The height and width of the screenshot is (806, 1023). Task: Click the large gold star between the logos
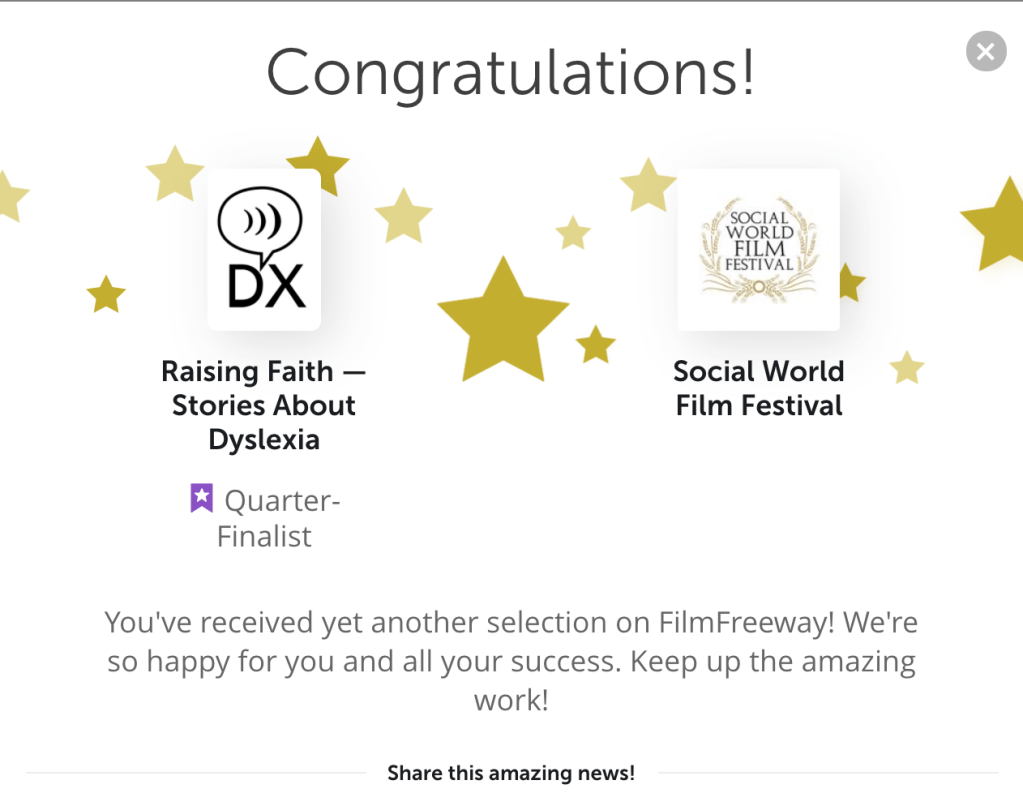[503, 321]
